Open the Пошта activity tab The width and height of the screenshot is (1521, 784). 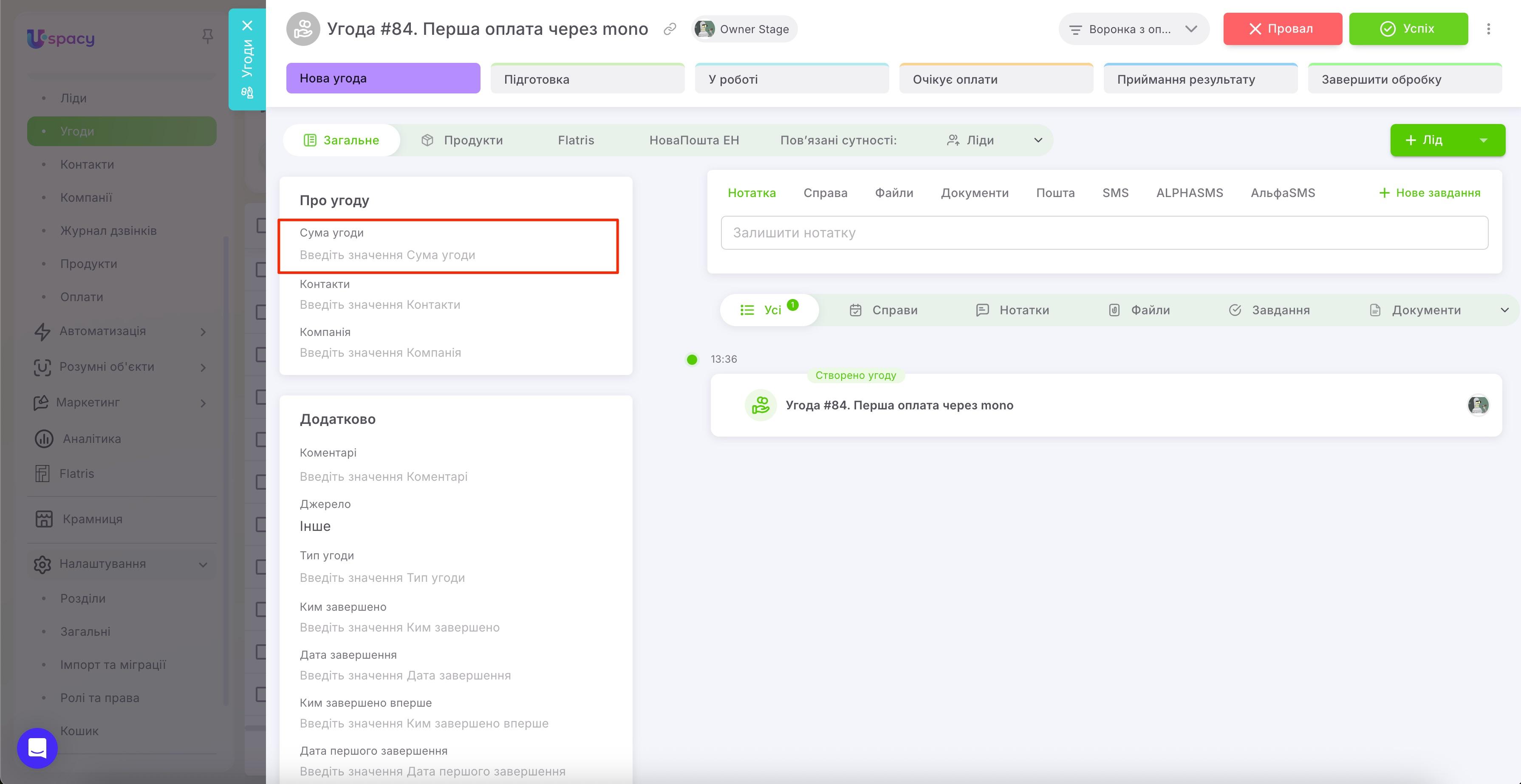tap(1055, 193)
